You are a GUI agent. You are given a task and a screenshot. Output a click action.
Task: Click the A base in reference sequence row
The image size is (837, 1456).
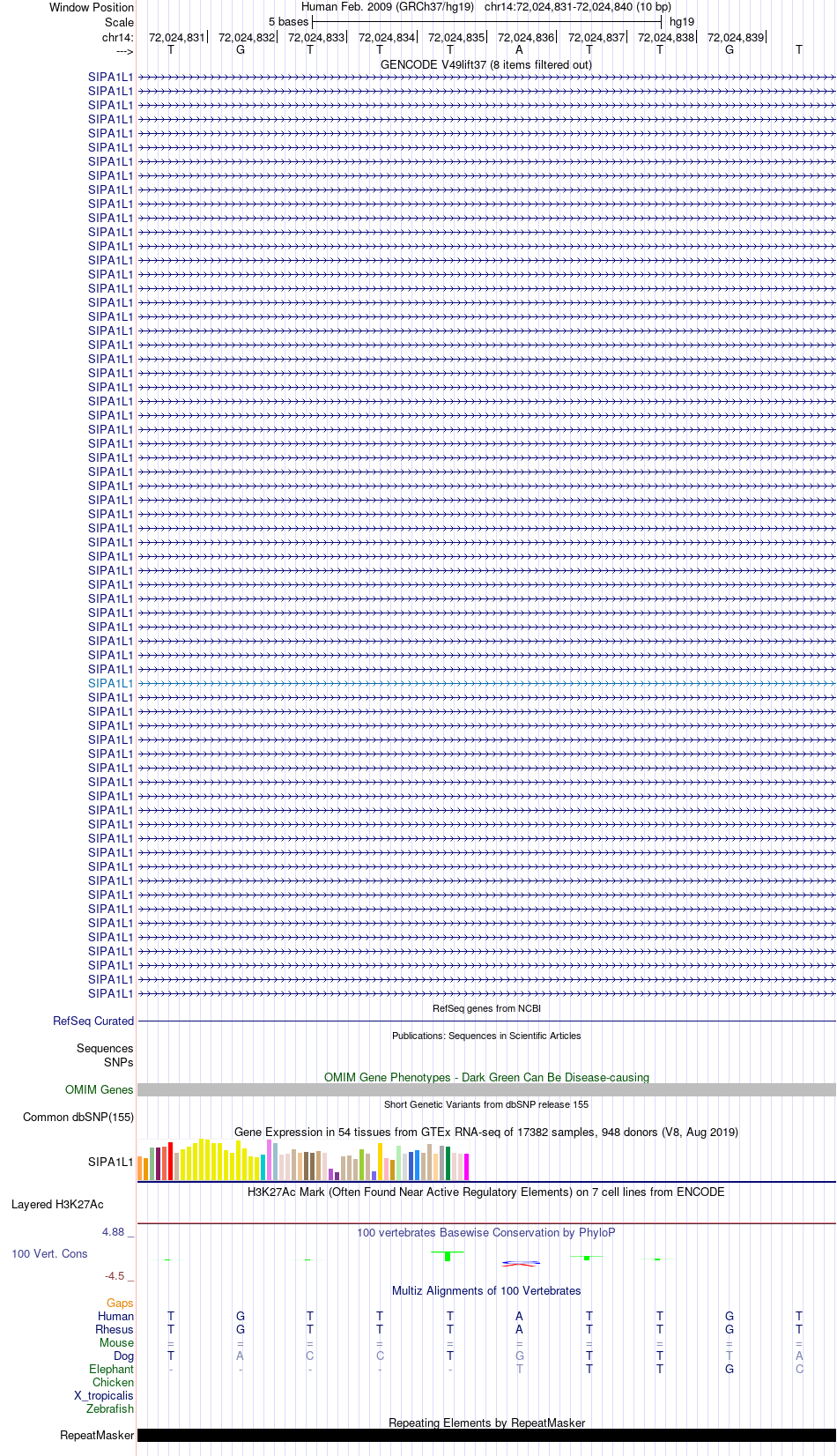coord(519,49)
